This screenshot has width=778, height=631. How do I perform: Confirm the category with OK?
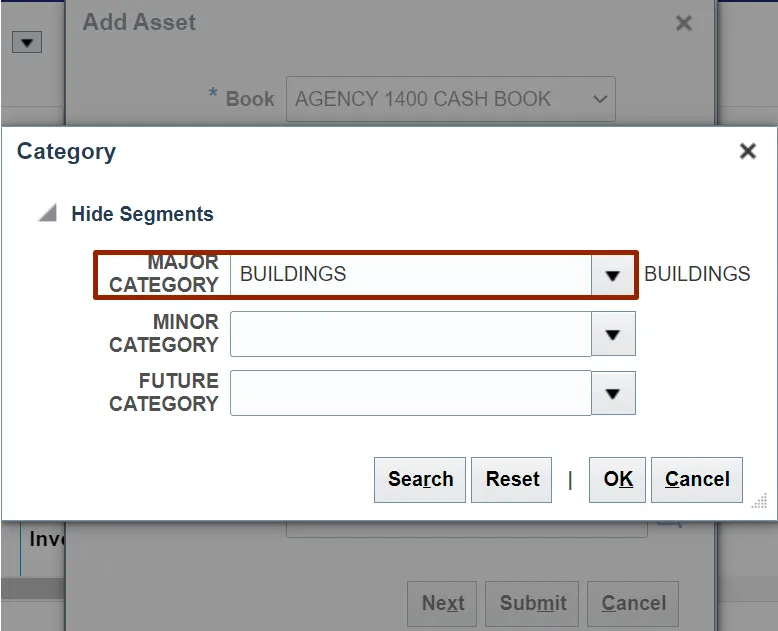tap(618, 480)
